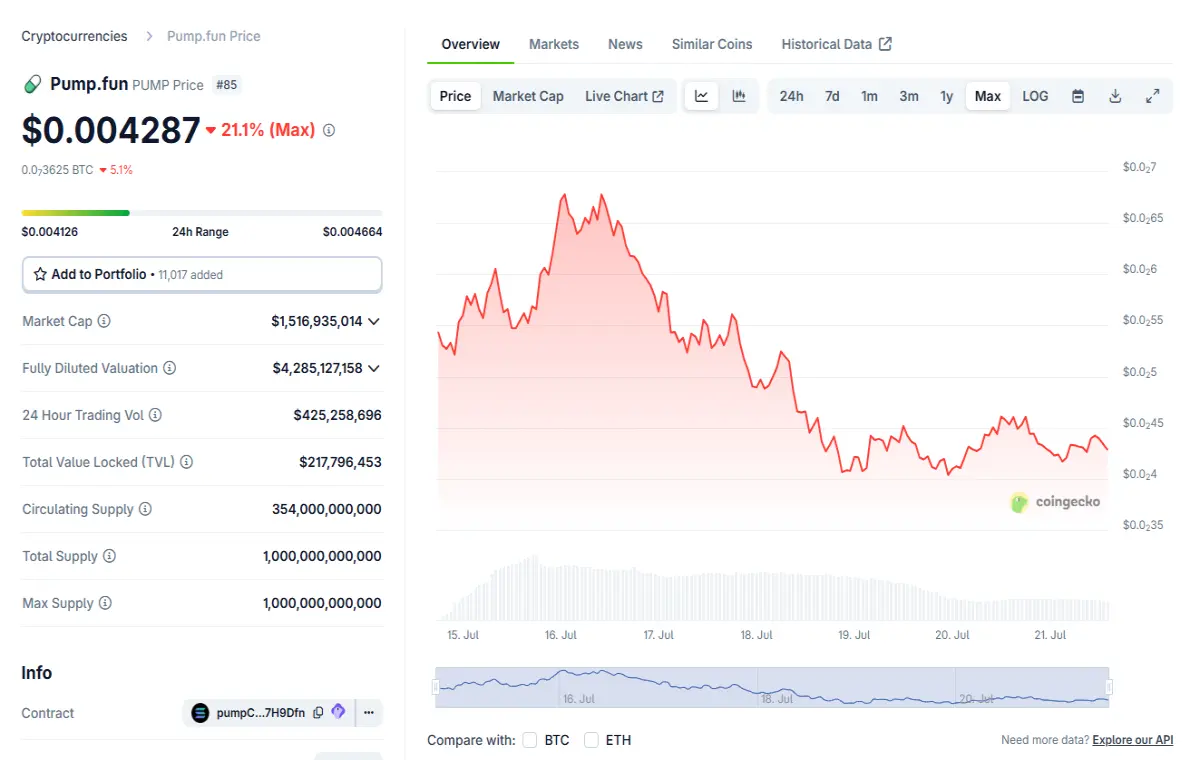Viewport: 1200px width, 760px height.
Task: Click the $0.004287 price text
Action: [111, 130]
